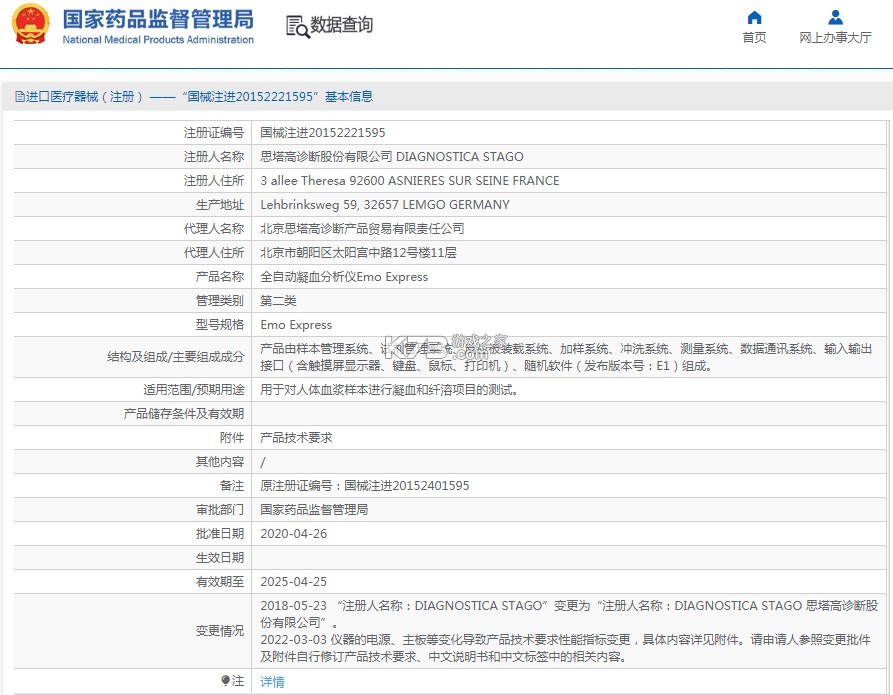Open the 首页 home icon
This screenshot has height=695, width=893.
(754, 17)
